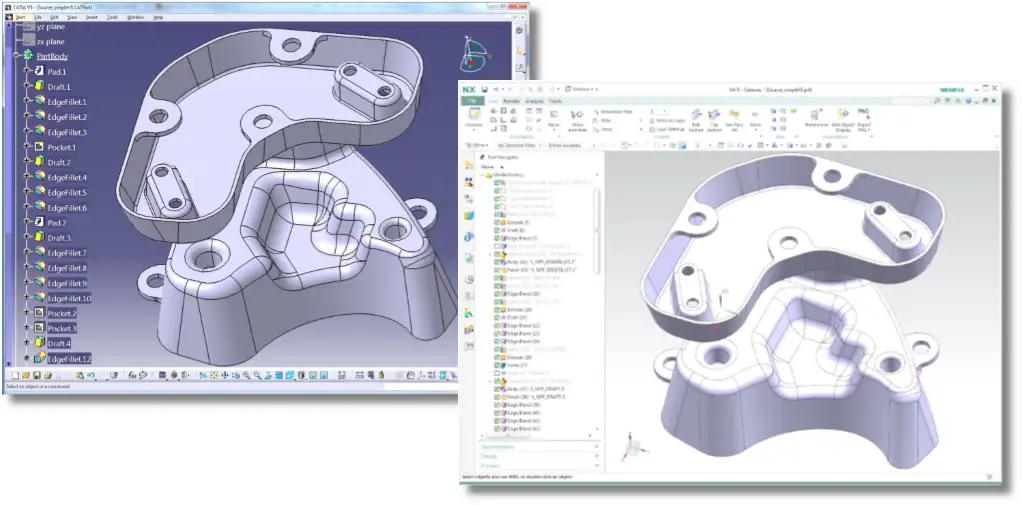Click the Formula f(x) icon in CATIA
Viewport: 1022px width, 505px height.
pyautogui.click(x=132, y=375)
